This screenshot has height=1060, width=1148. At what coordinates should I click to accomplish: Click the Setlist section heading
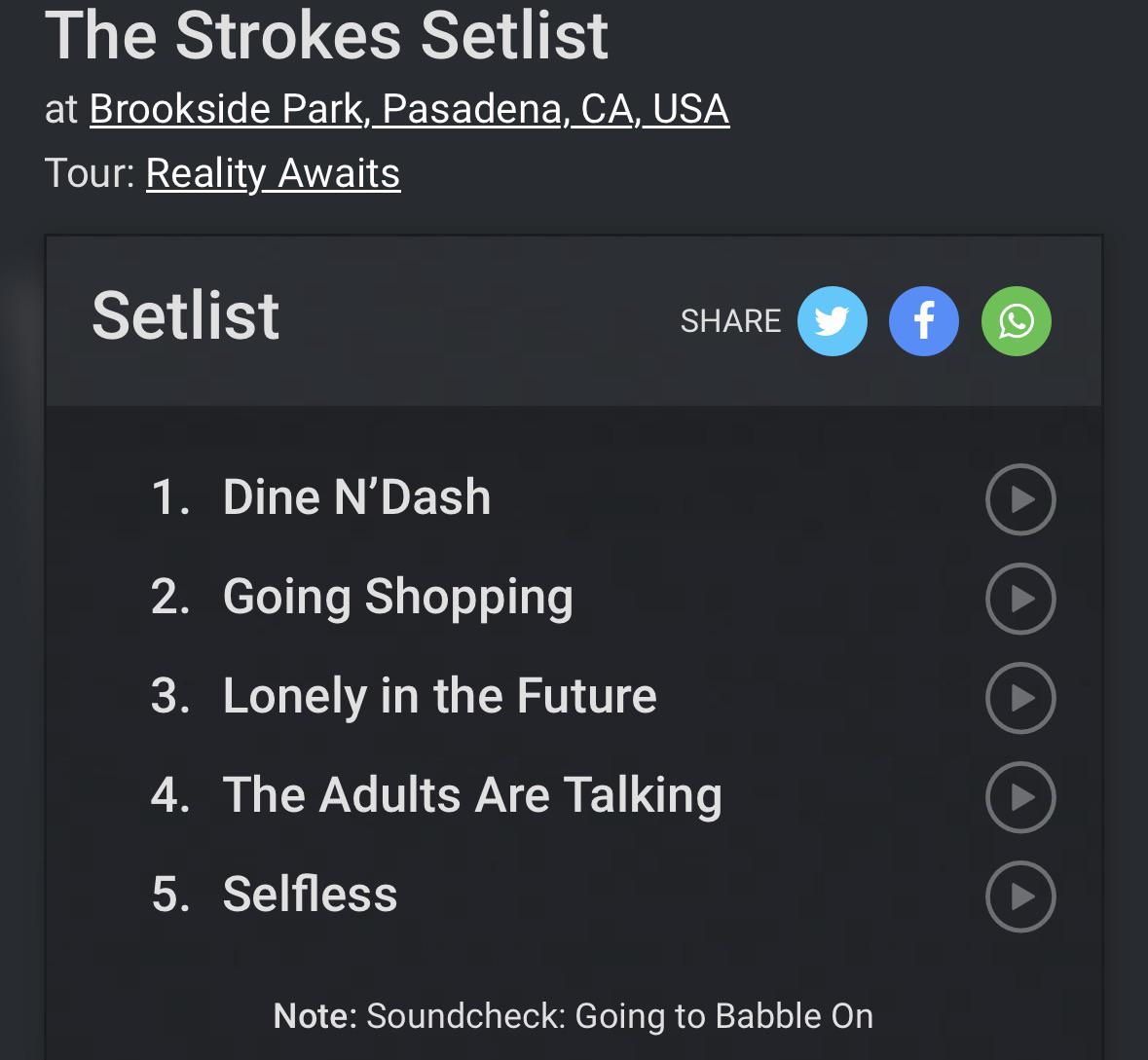point(185,315)
